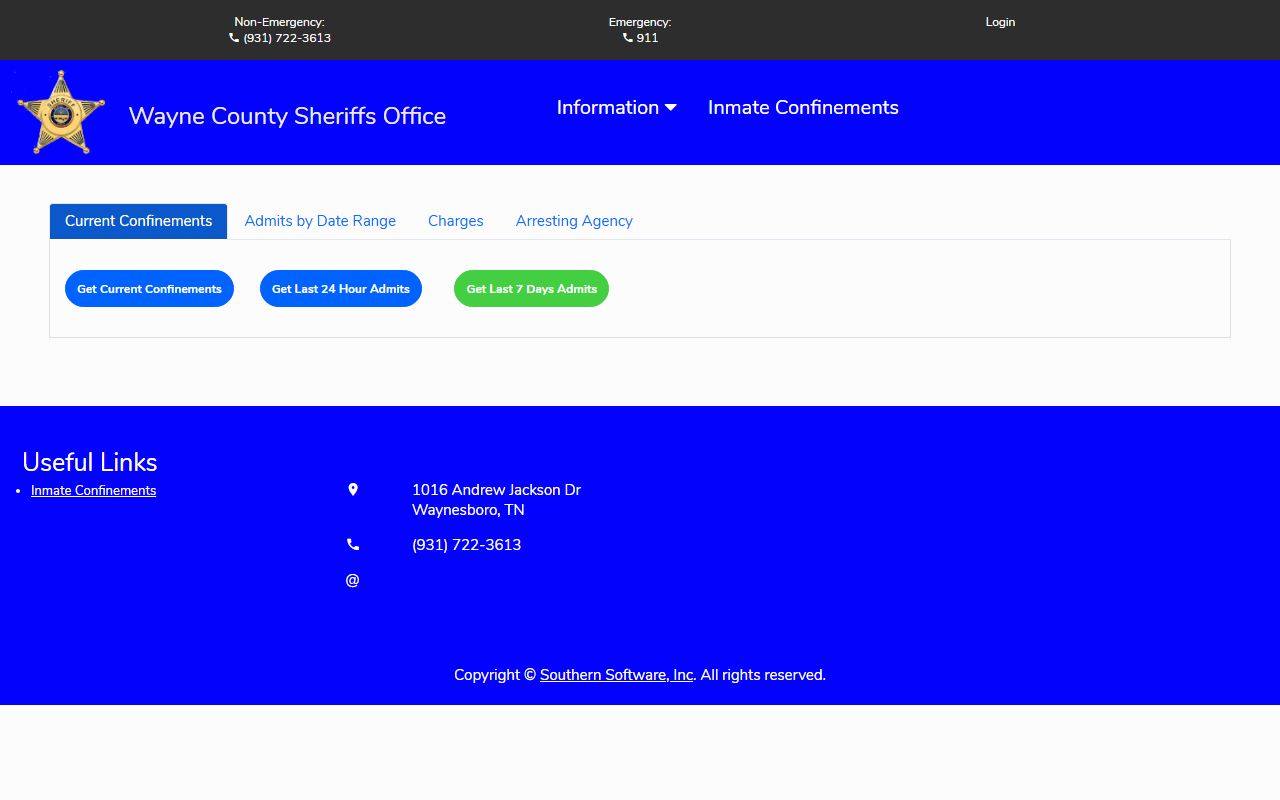Screen dimensions: 1280x800
Task: Click the Useful Links heading
Action: coord(90,462)
